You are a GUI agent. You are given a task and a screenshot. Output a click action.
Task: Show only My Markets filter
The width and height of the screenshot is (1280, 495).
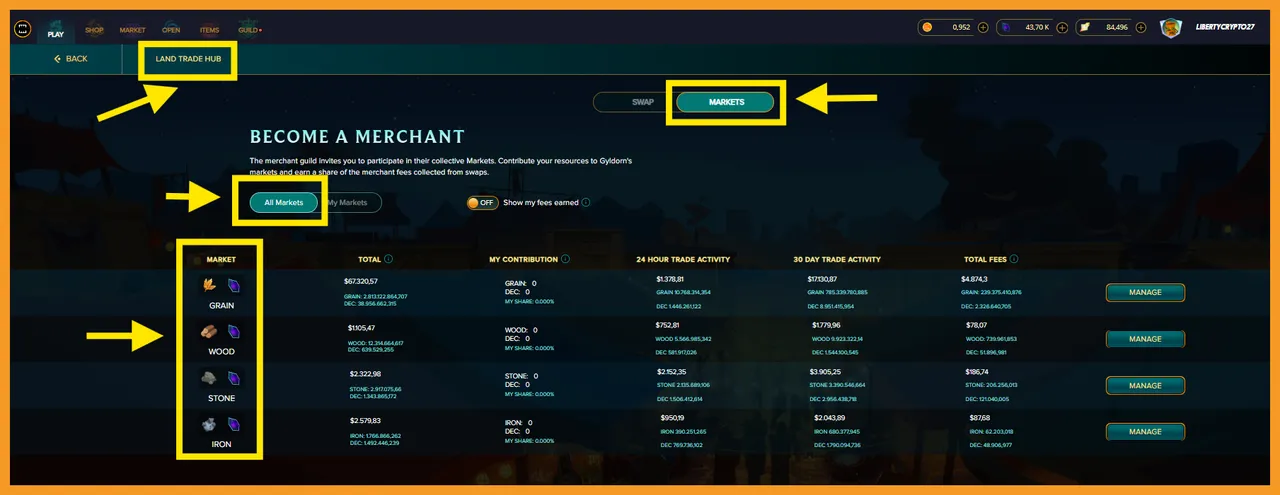(347, 203)
